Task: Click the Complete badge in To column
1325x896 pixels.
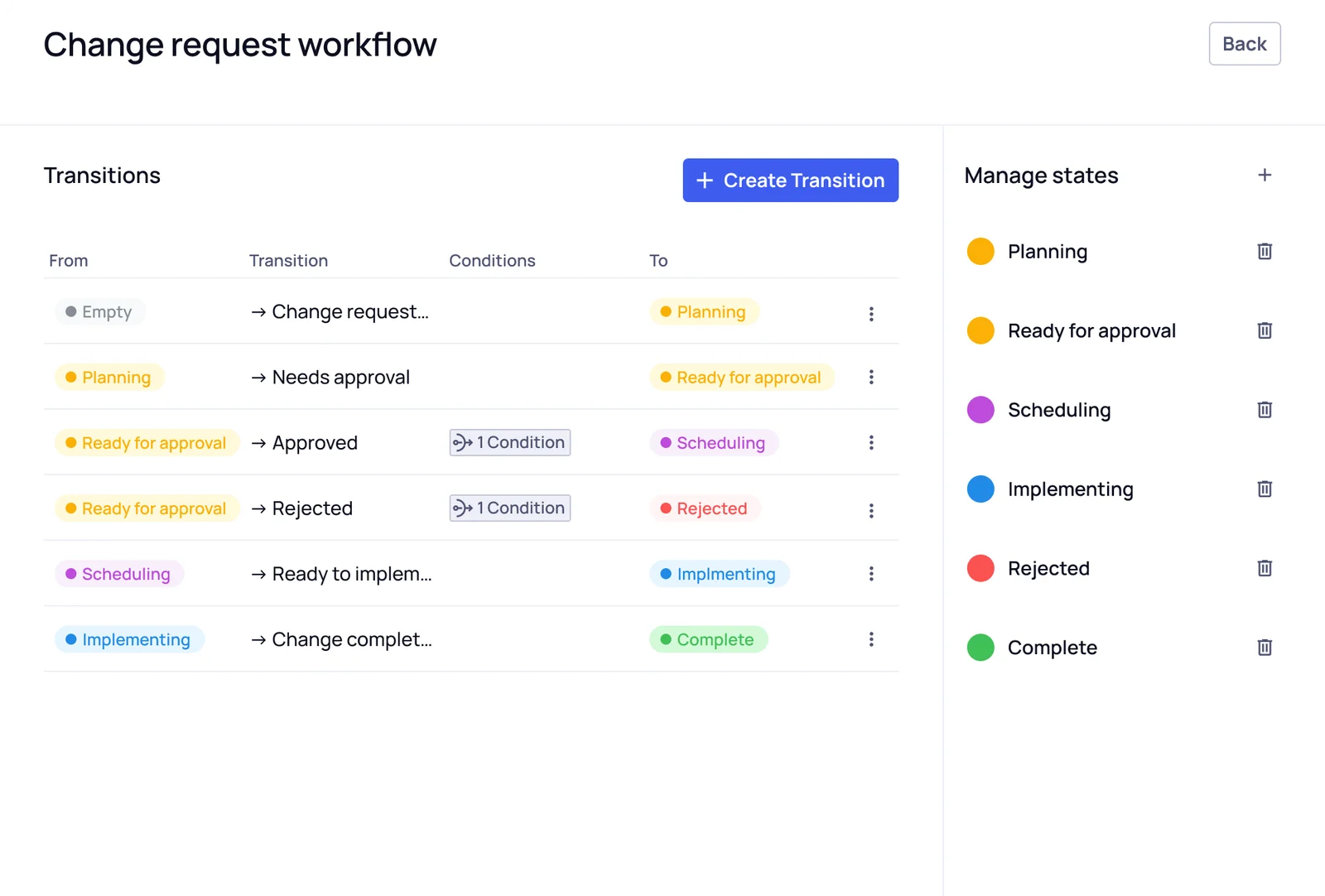Action: coord(708,638)
